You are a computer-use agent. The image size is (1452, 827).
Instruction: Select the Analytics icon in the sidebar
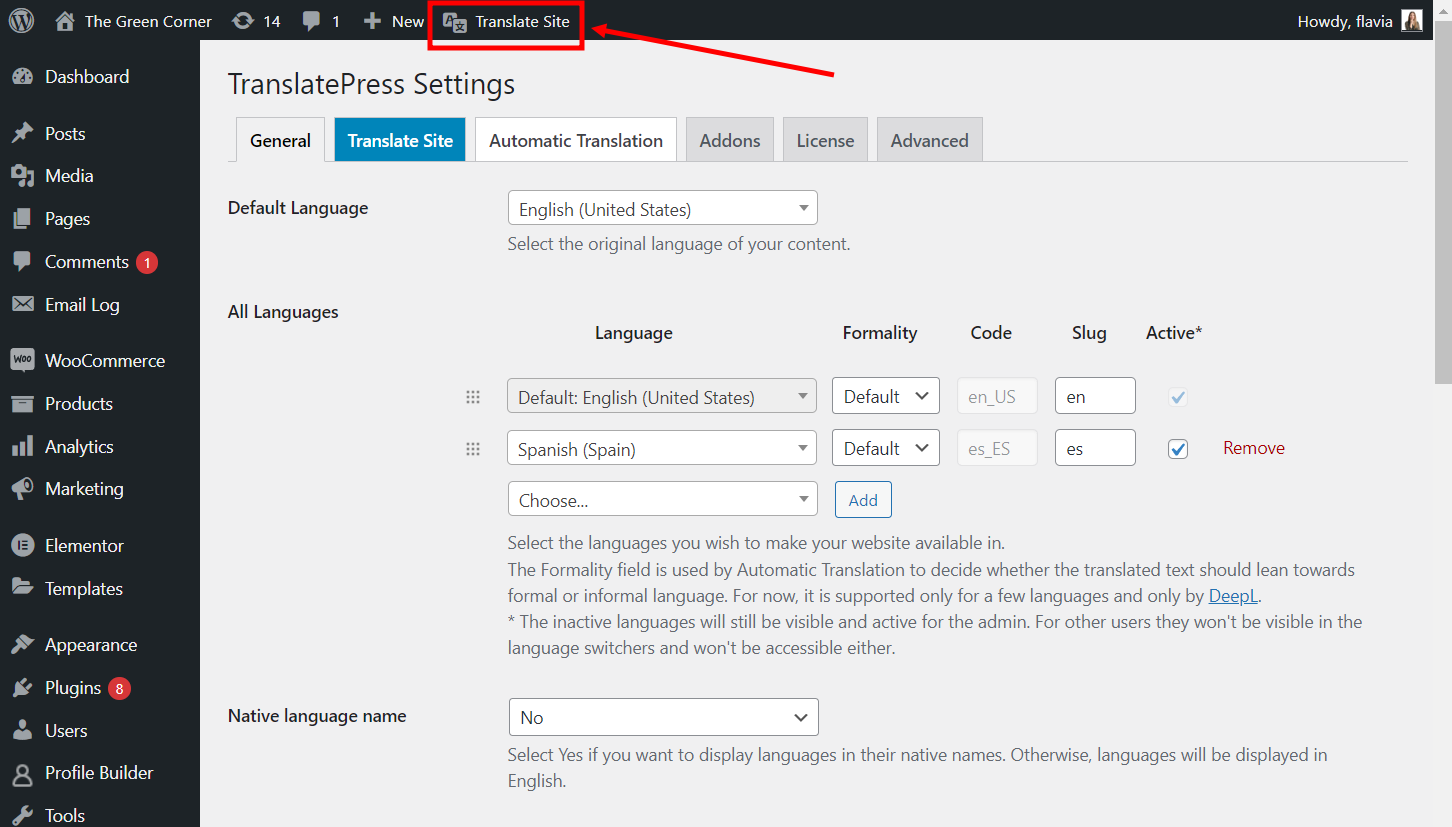click(22, 446)
